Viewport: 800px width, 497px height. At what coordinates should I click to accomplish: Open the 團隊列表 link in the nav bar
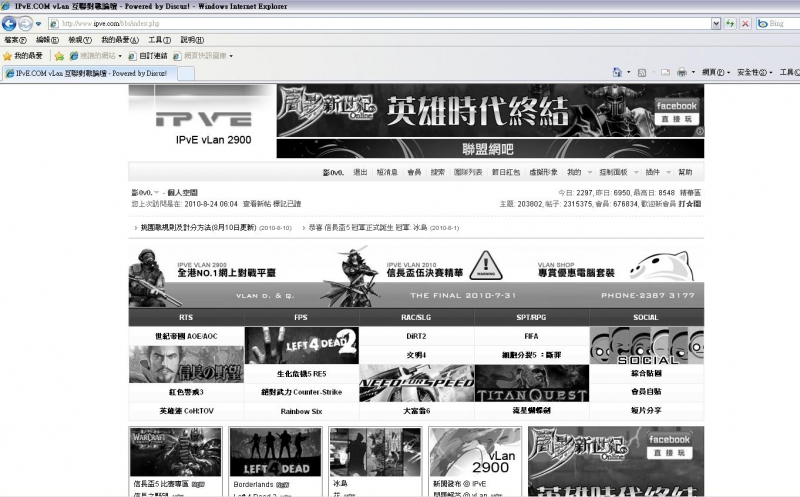468,172
